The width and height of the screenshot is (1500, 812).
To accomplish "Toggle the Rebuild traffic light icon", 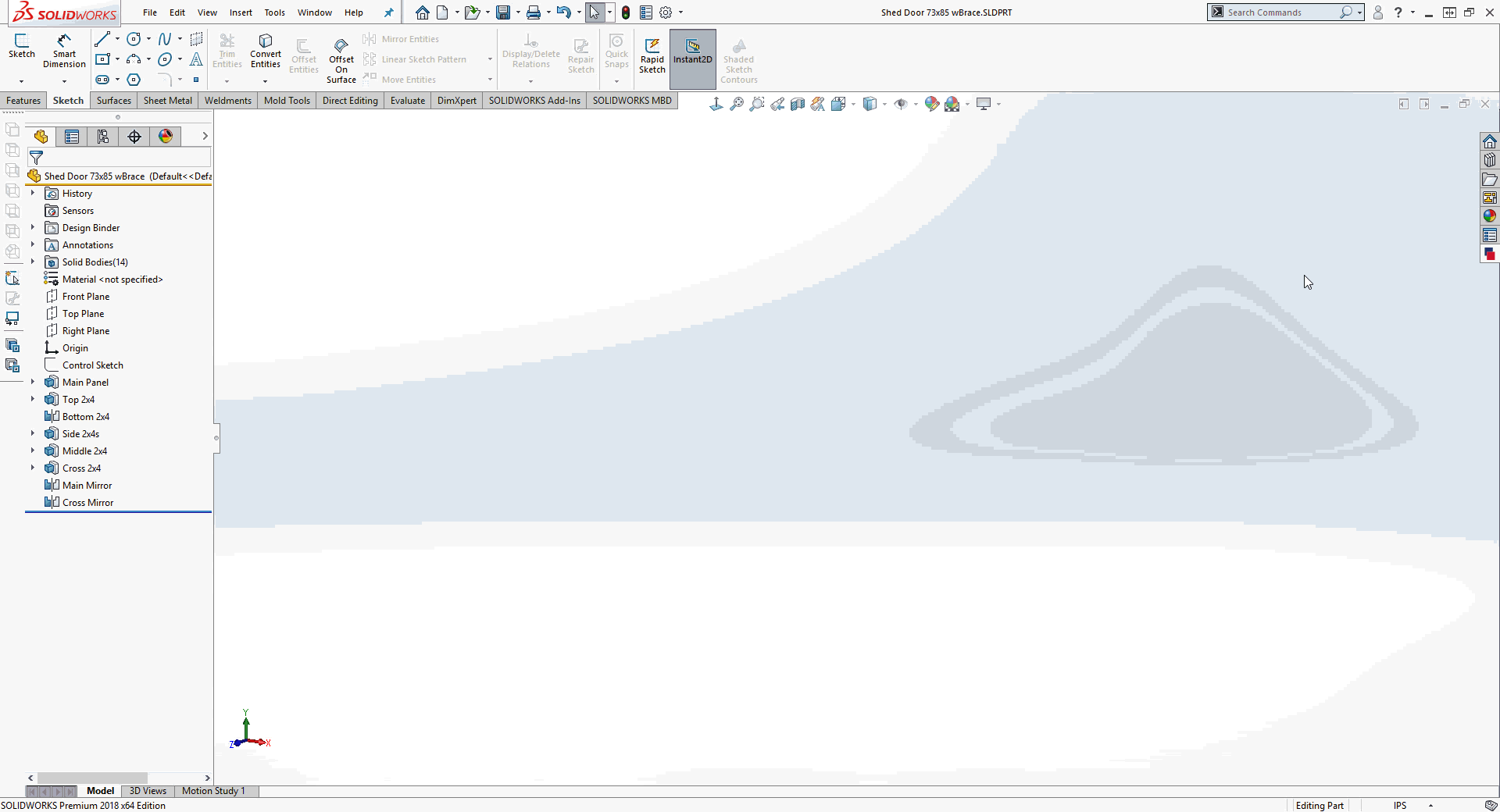I will coord(626,12).
